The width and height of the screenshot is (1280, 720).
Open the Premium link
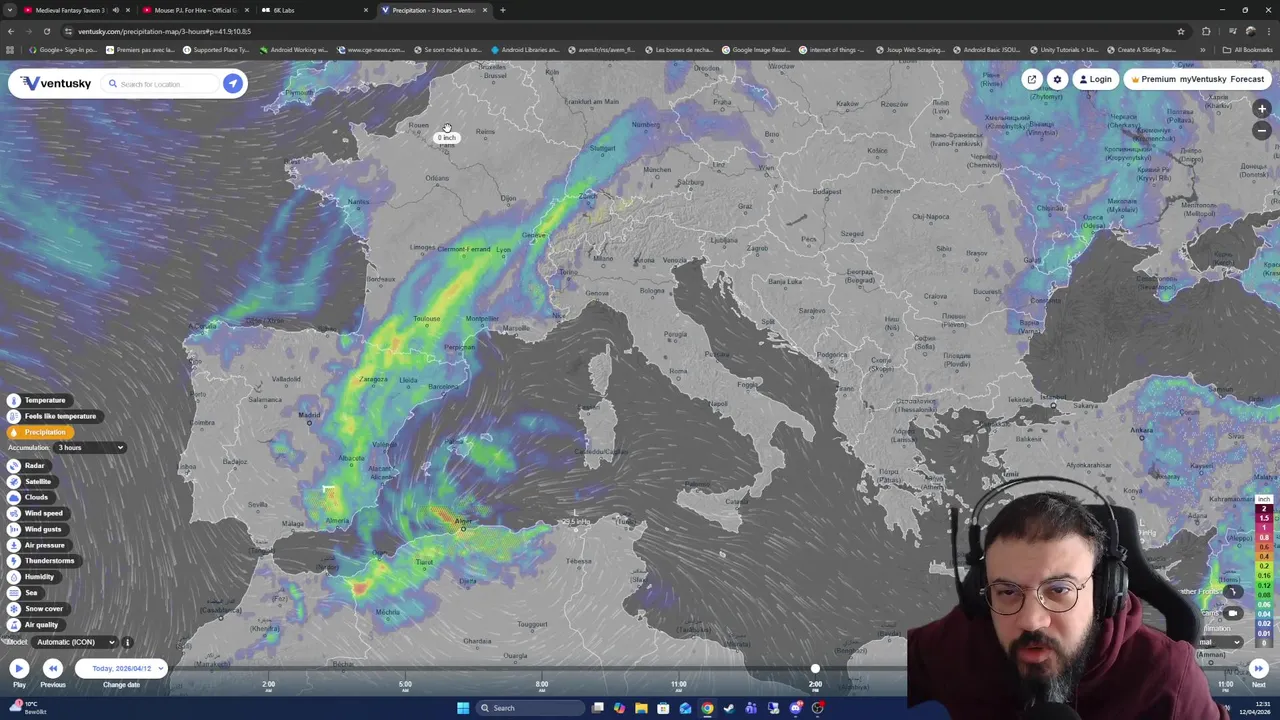(1152, 79)
